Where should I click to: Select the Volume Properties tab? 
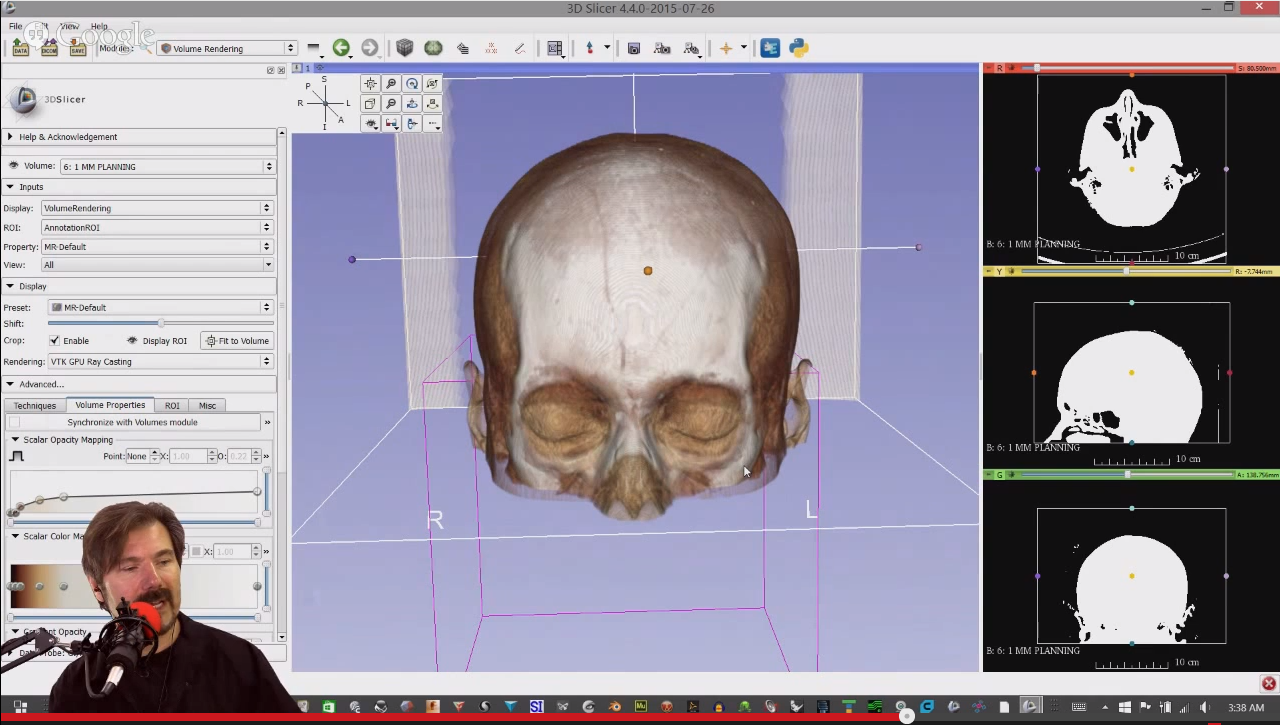pos(110,405)
